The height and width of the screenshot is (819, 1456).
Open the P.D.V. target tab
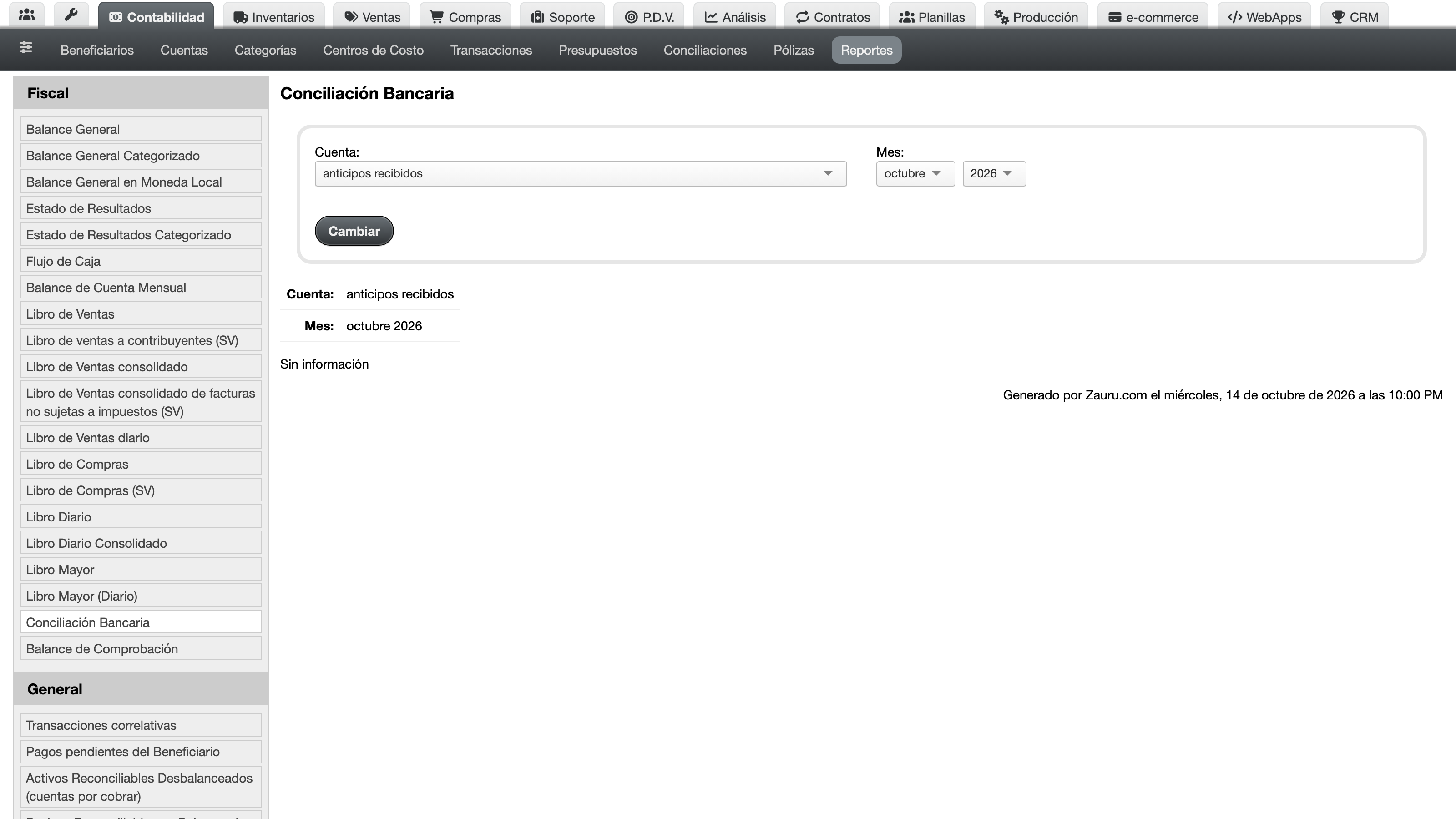coord(649,16)
